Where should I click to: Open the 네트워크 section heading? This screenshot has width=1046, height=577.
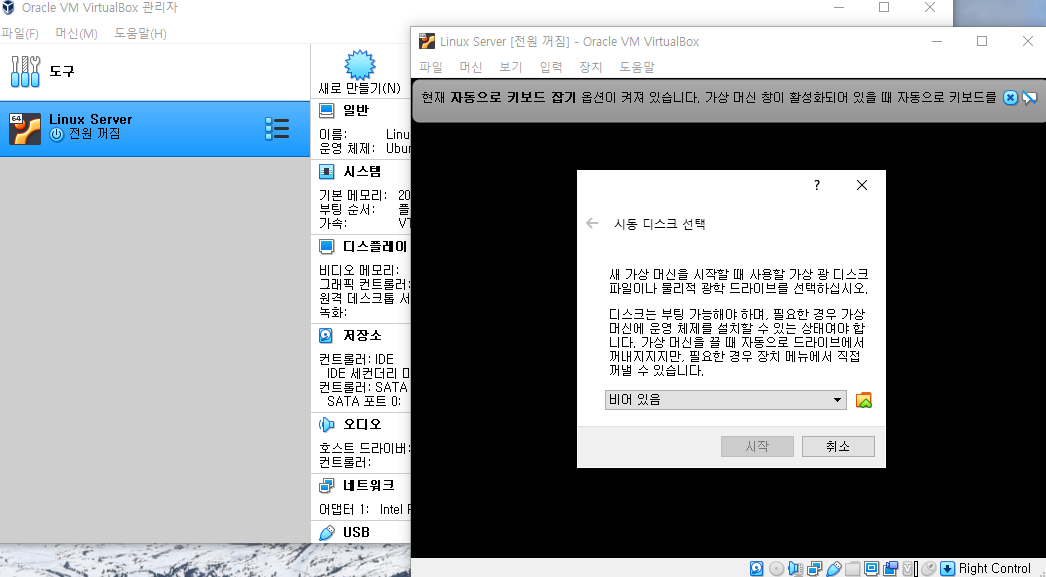(x=368, y=485)
